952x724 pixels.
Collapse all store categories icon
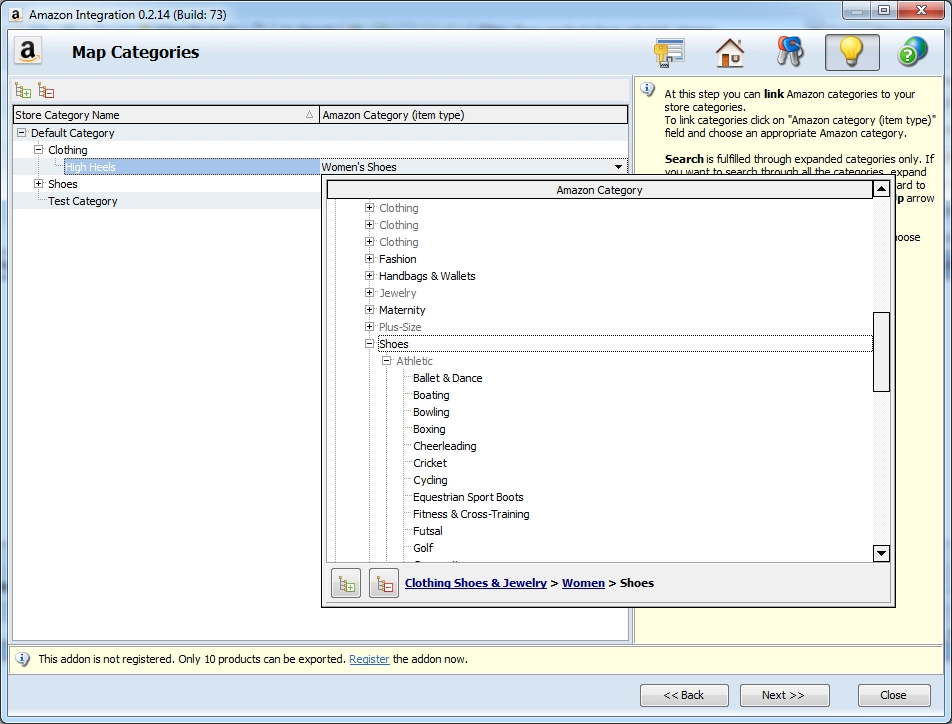(46, 91)
